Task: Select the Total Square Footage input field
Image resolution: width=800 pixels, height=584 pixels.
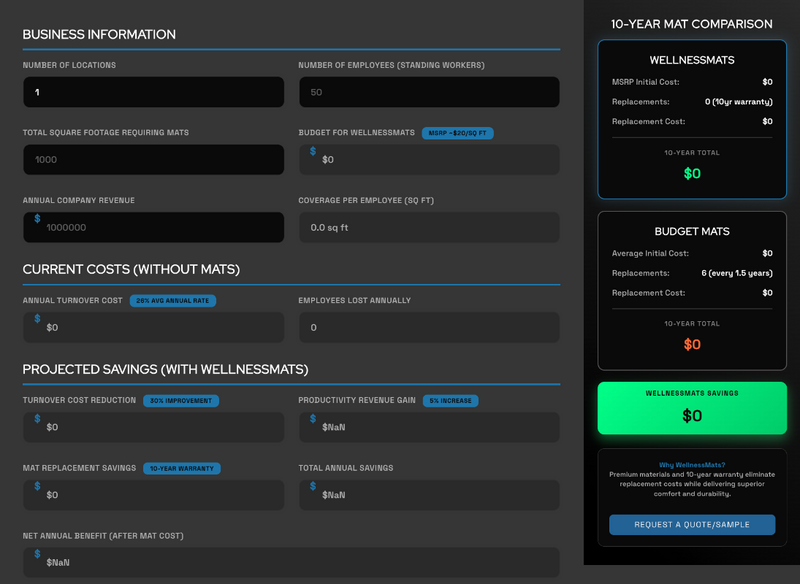Action: [153, 159]
